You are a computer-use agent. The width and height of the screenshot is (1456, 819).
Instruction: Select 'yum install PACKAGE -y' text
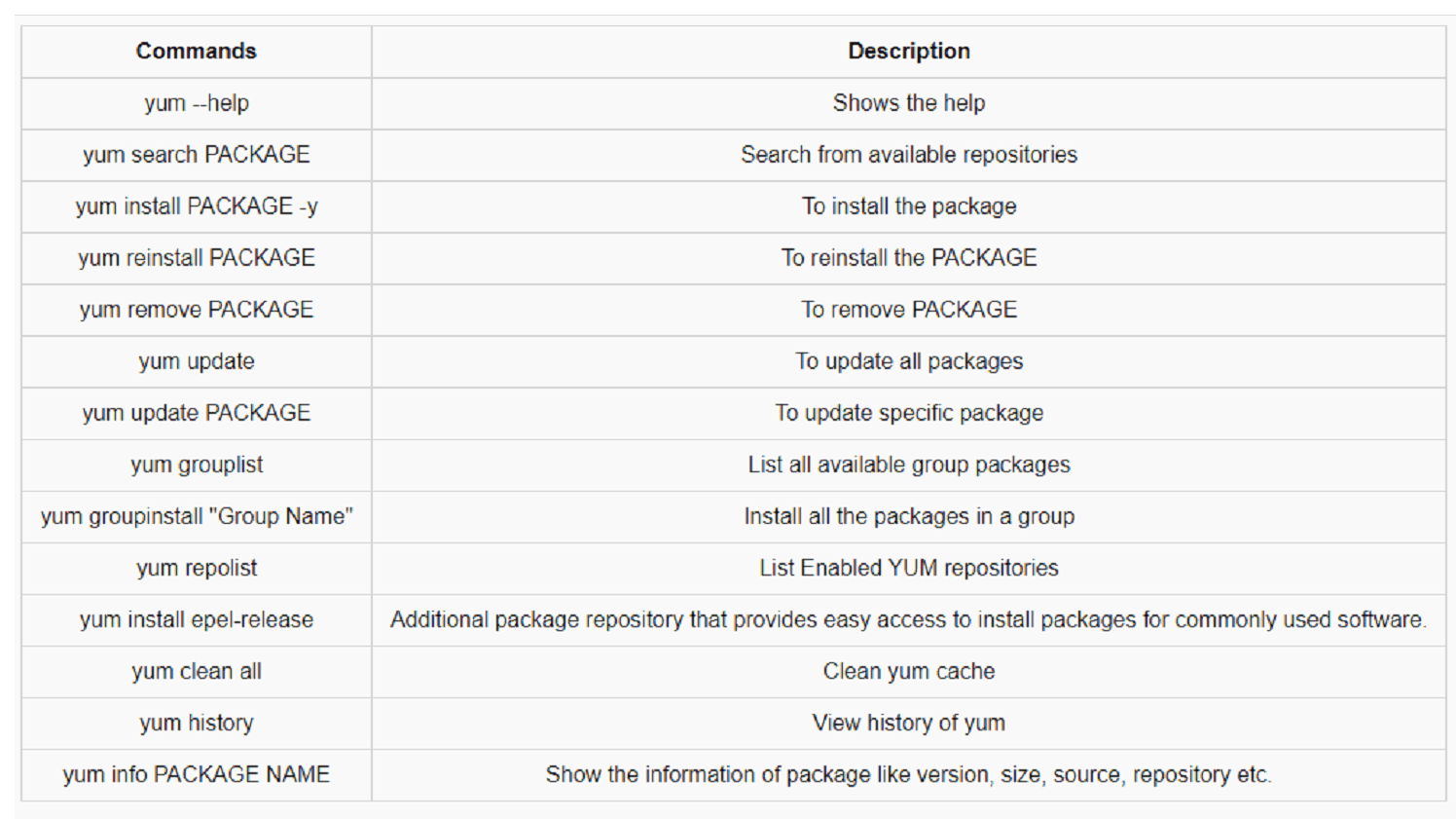(197, 206)
